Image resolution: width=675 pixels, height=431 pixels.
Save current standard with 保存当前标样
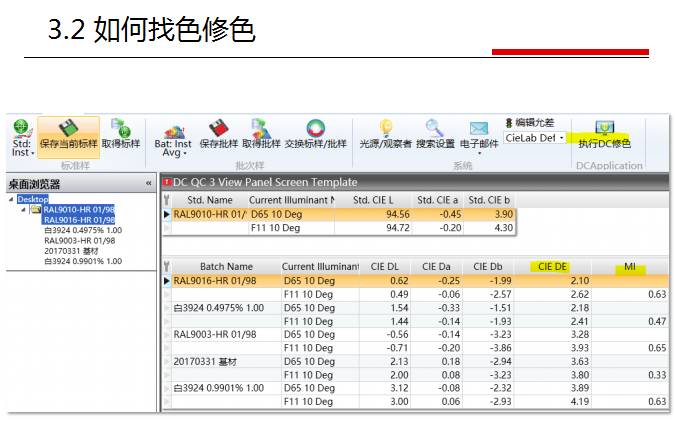(68, 130)
